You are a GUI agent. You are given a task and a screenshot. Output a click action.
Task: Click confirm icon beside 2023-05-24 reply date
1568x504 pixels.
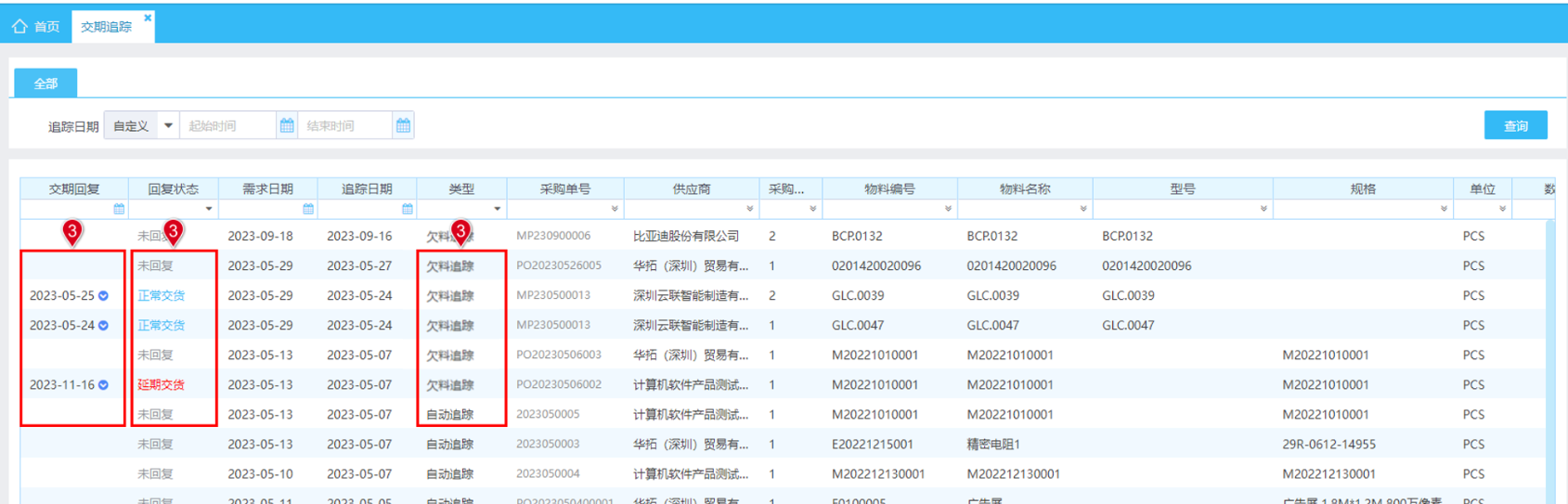pyautogui.click(x=104, y=326)
